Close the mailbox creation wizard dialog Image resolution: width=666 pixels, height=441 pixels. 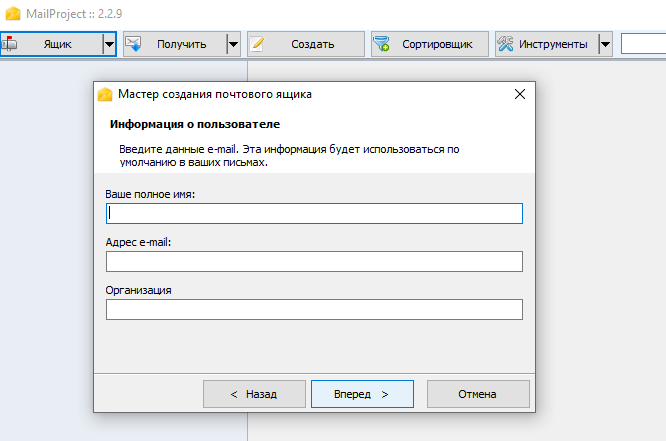pyautogui.click(x=520, y=94)
